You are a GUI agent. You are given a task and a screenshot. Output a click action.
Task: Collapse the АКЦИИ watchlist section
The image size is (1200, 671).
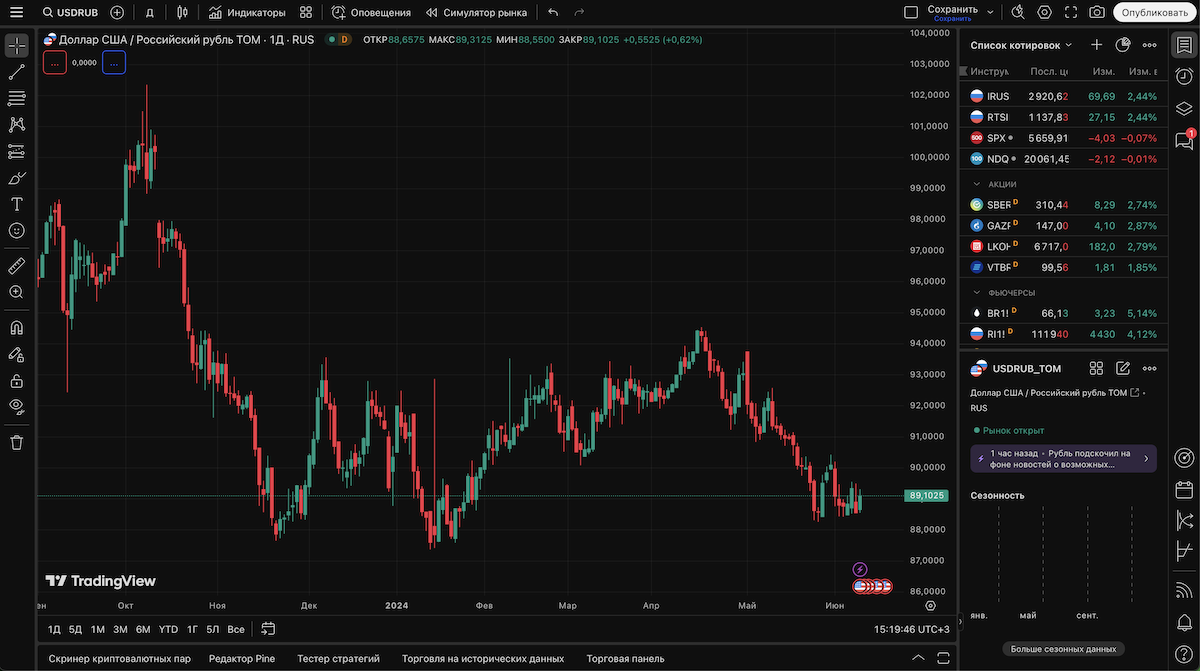pos(977,184)
